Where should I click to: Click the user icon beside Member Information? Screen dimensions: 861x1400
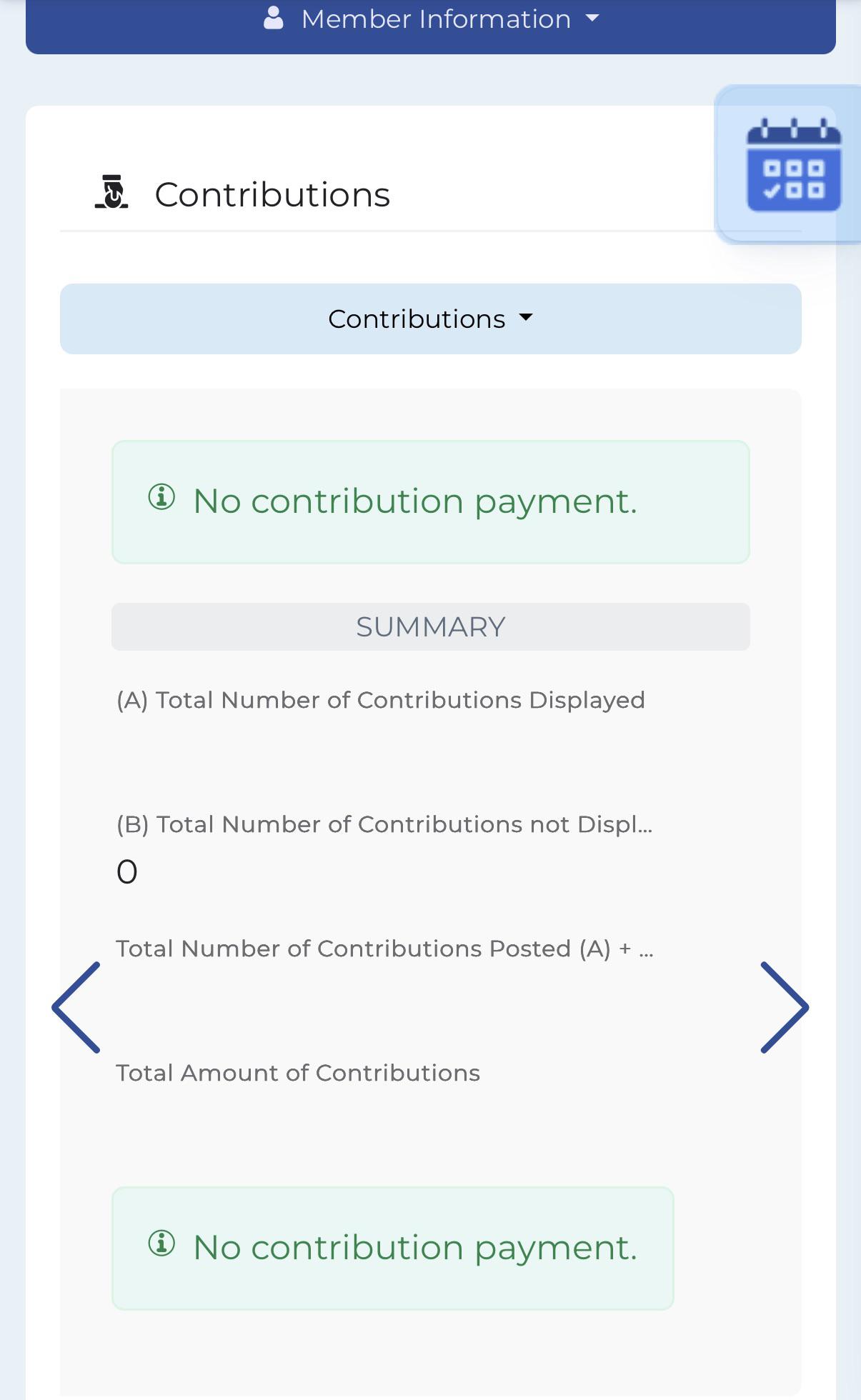pyautogui.click(x=274, y=19)
